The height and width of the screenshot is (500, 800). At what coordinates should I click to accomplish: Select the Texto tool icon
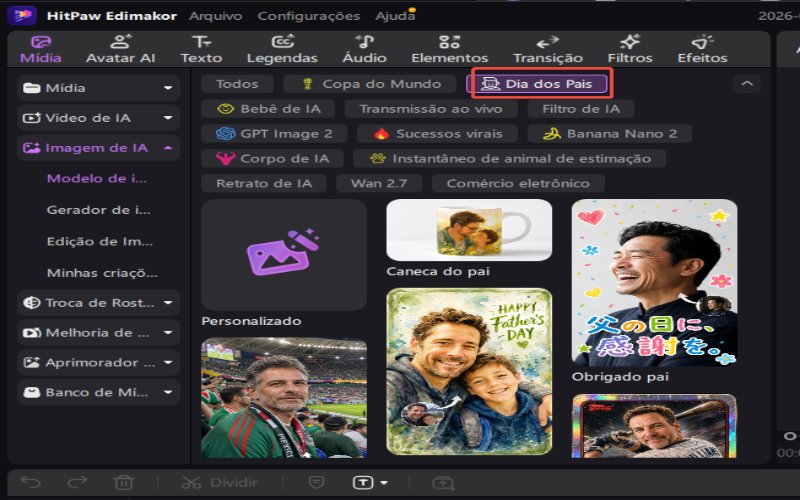(x=201, y=42)
